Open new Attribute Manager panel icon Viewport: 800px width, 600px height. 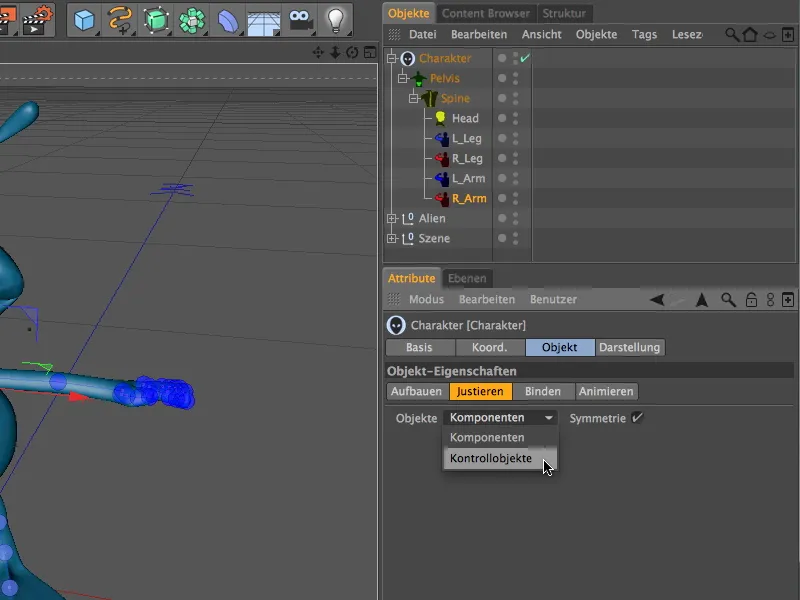(788, 299)
